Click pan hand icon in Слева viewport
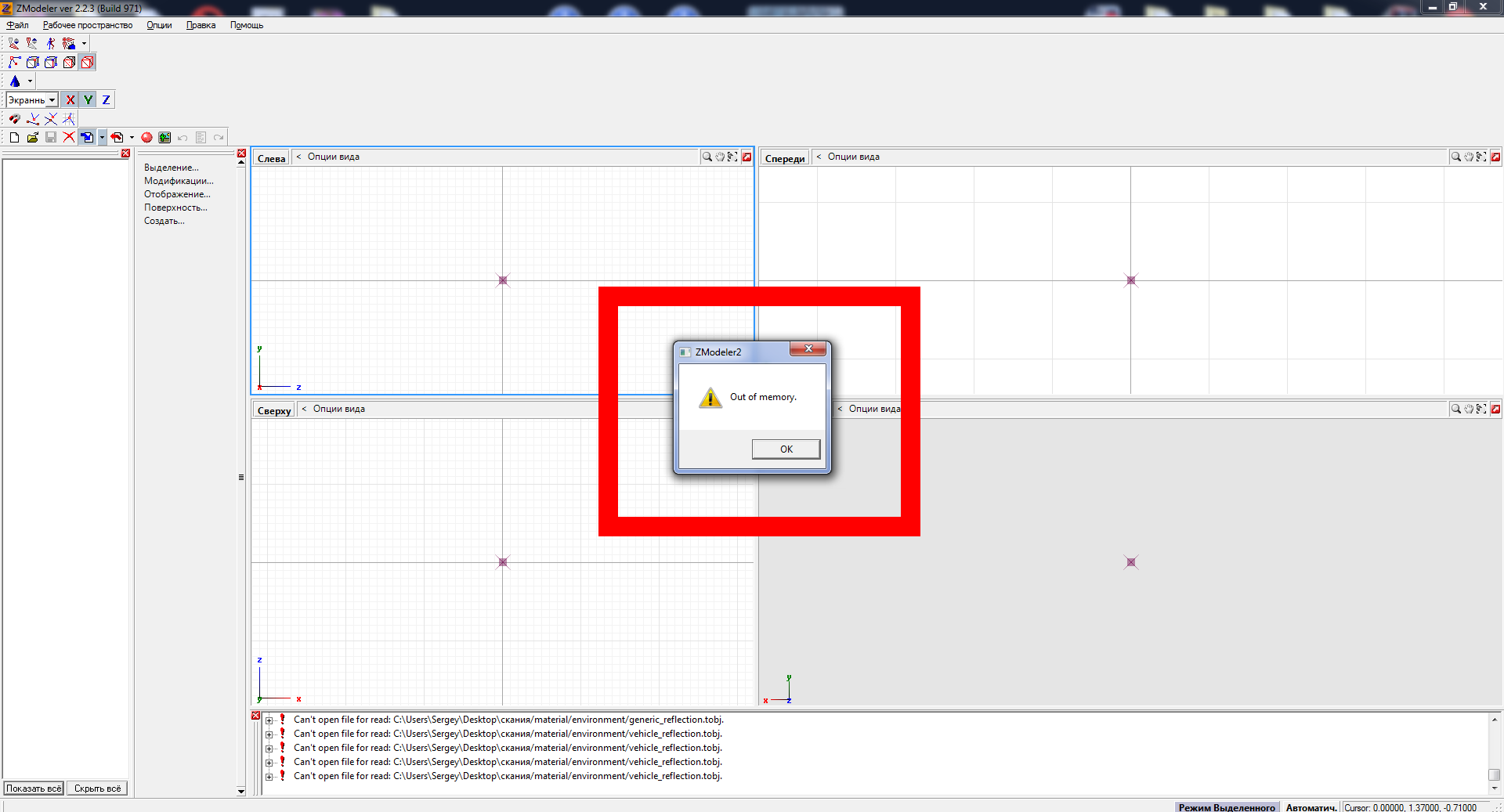The width and height of the screenshot is (1504, 812). coord(720,157)
